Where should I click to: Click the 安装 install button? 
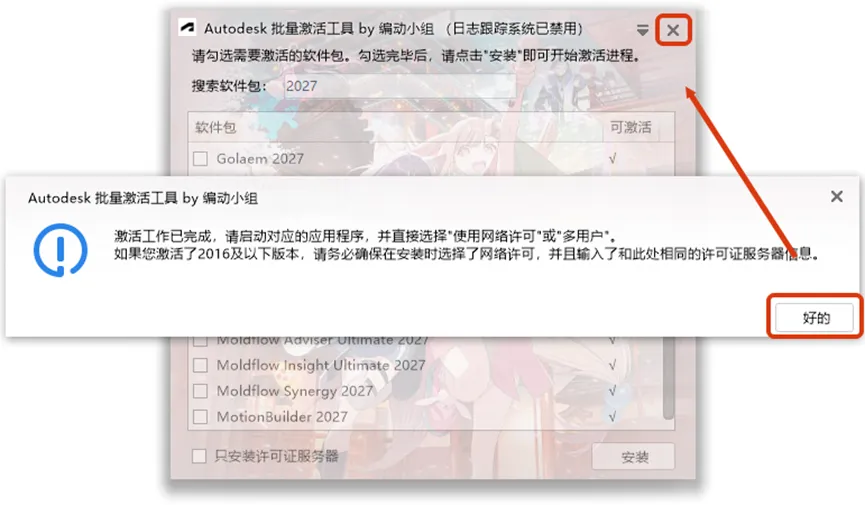[x=634, y=457]
